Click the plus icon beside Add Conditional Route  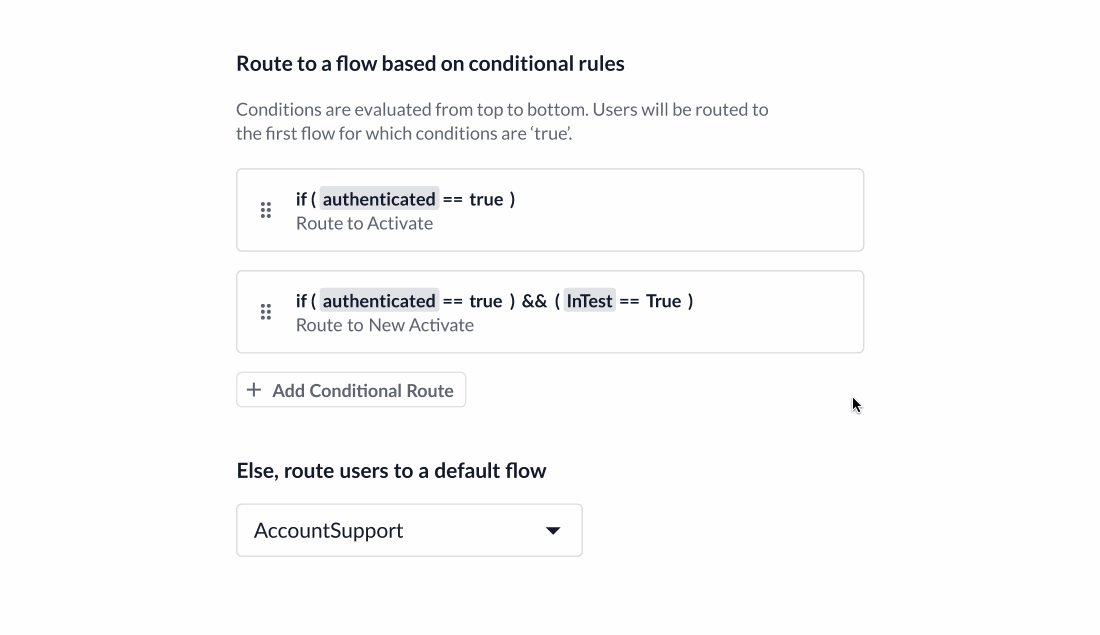(x=254, y=390)
